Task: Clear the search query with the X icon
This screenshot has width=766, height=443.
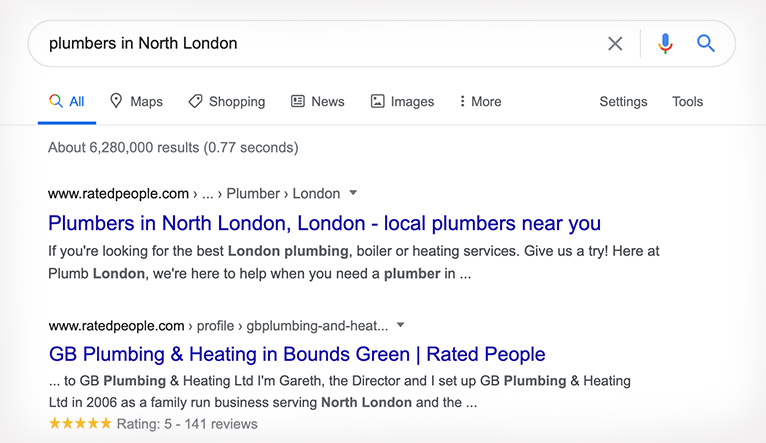Action: tap(615, 43)
